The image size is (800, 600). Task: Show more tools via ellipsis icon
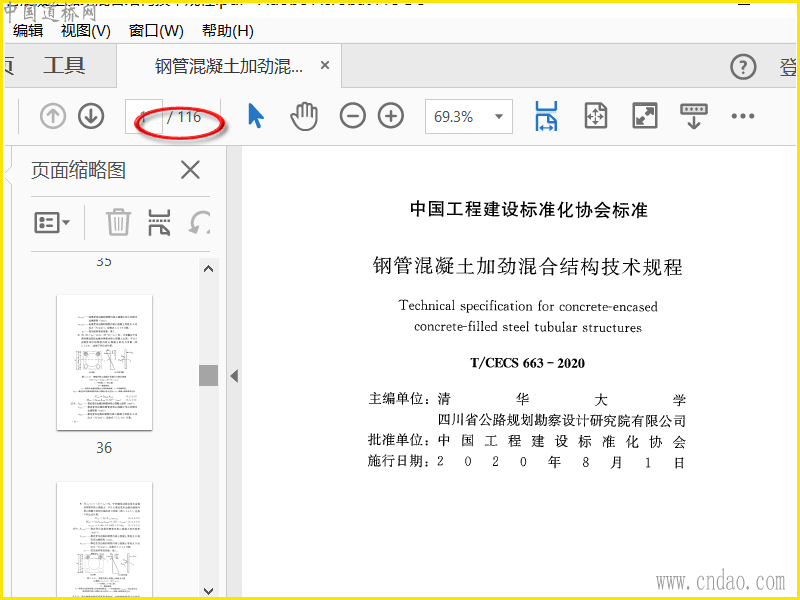click(x=742, y=116)
